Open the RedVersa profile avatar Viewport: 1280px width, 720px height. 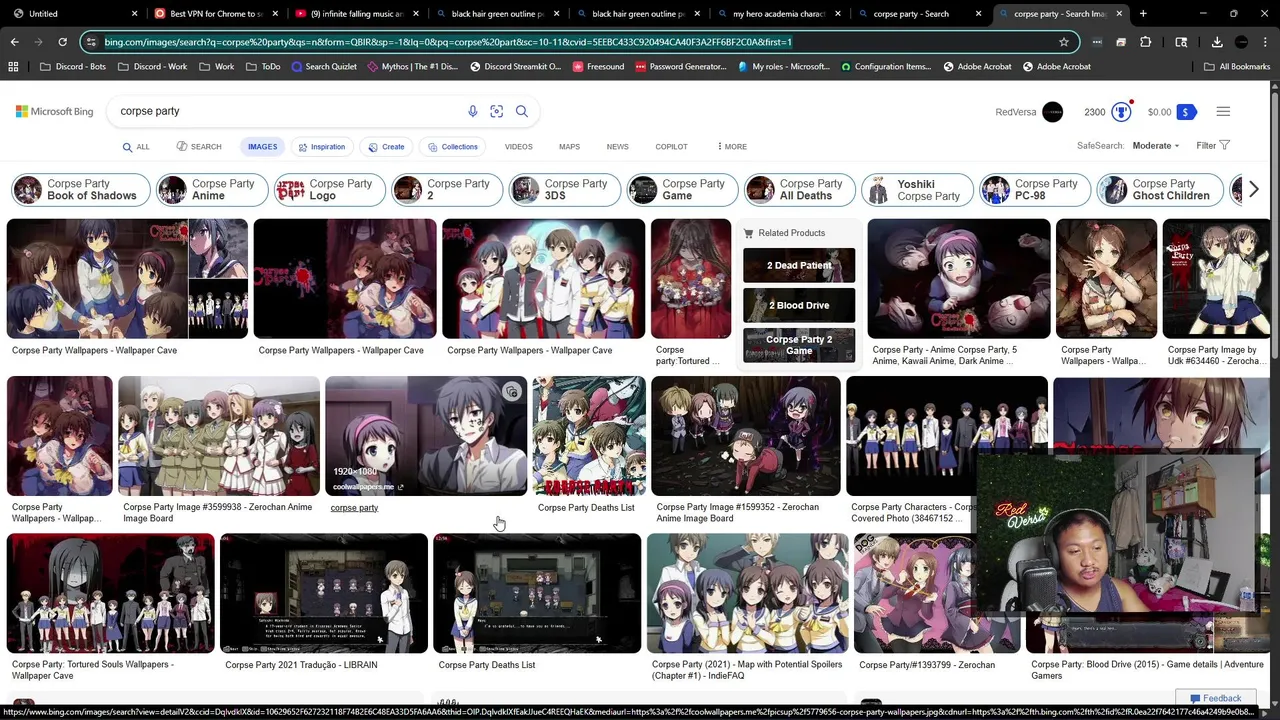(x=1052, y=112)
